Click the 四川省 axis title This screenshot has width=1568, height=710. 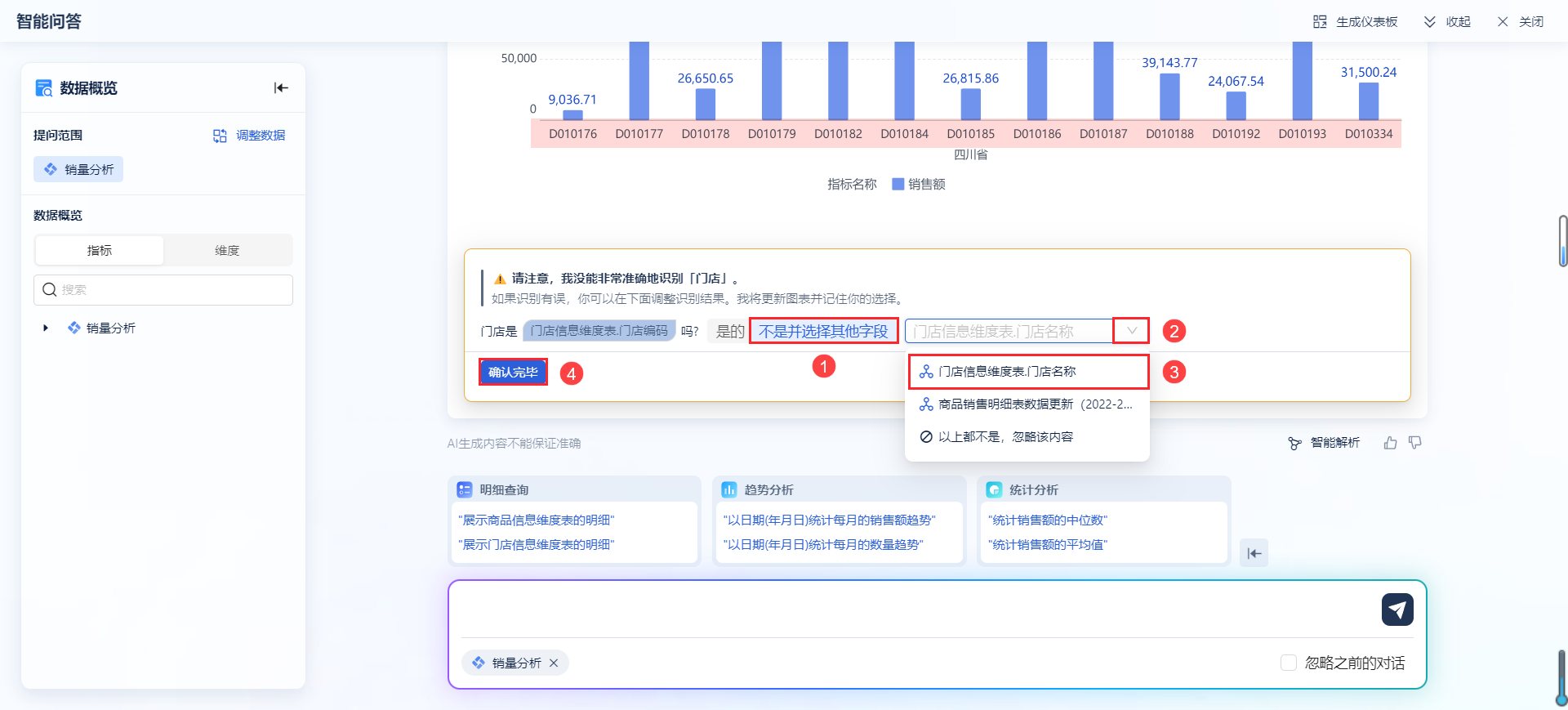click(971, 154)
